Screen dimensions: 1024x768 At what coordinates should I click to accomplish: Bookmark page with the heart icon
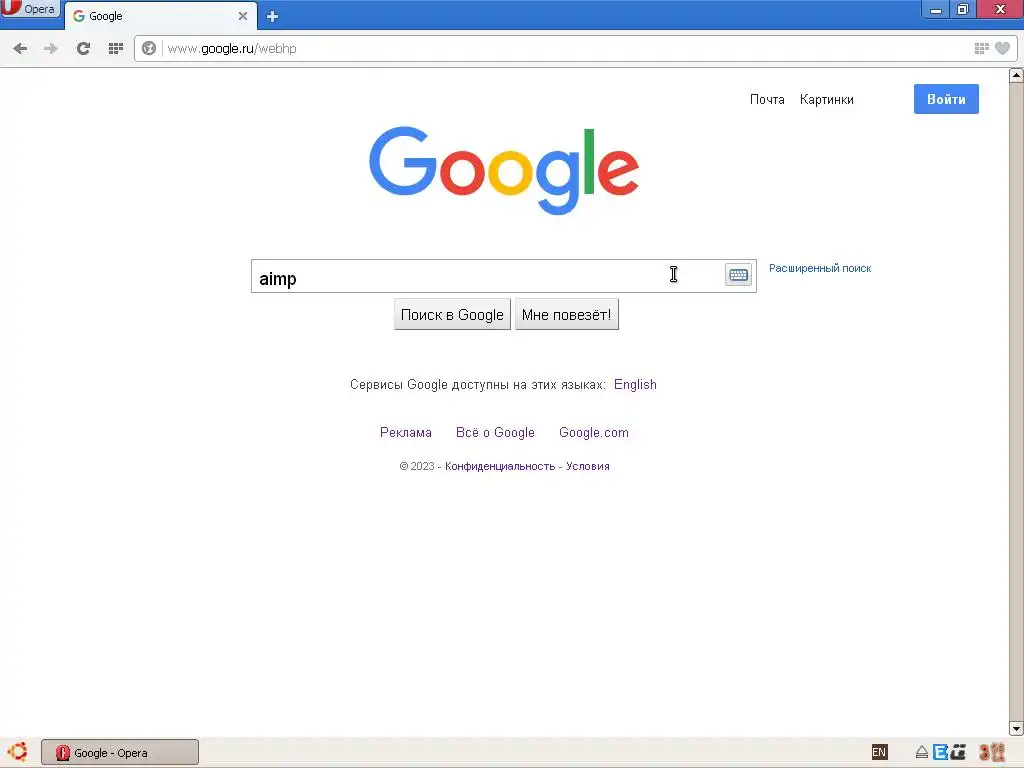click(x=1002, y=48)
